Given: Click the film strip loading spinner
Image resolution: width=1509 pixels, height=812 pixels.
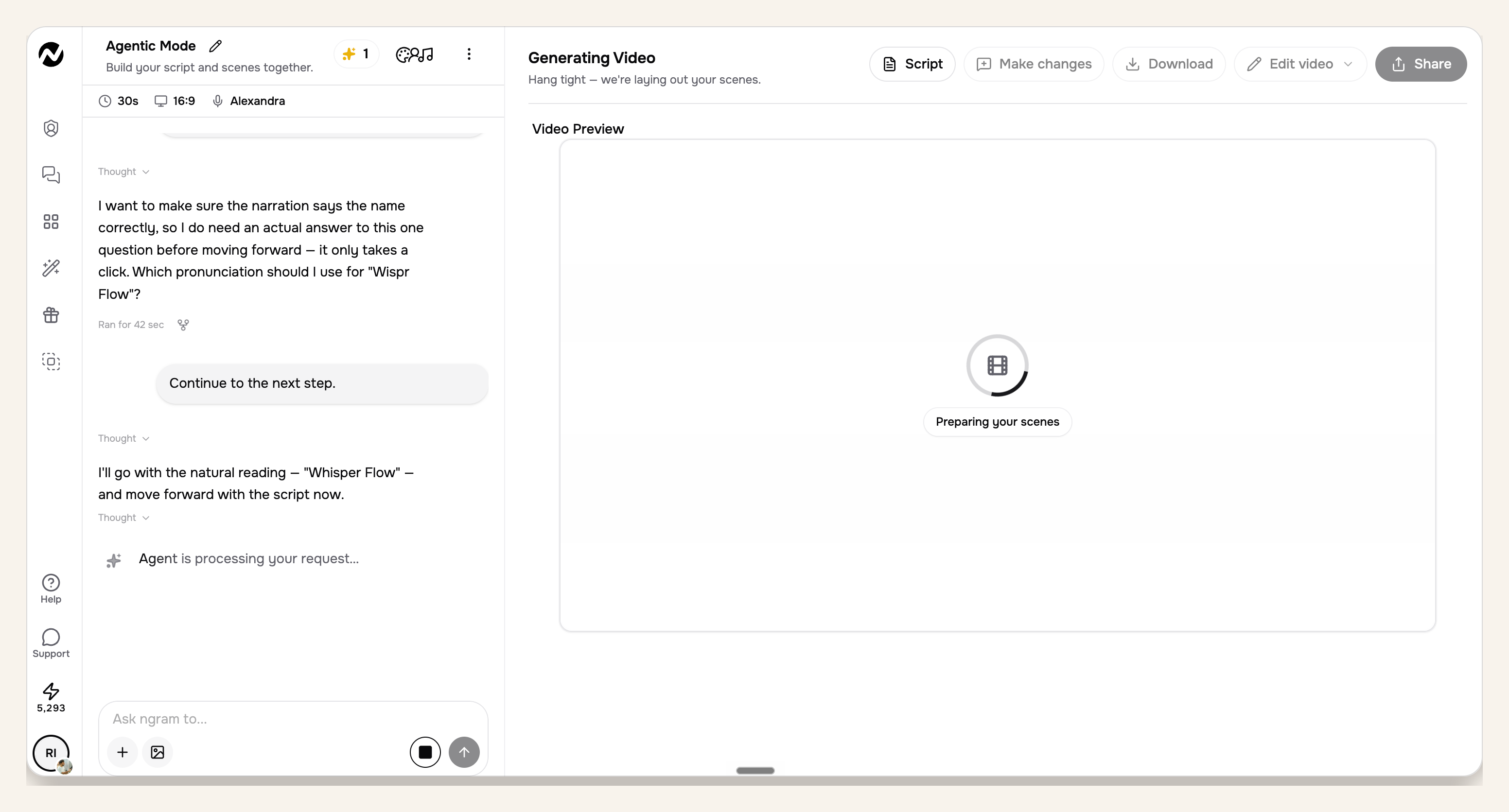Looking at the screenshot, I should 997,365.
